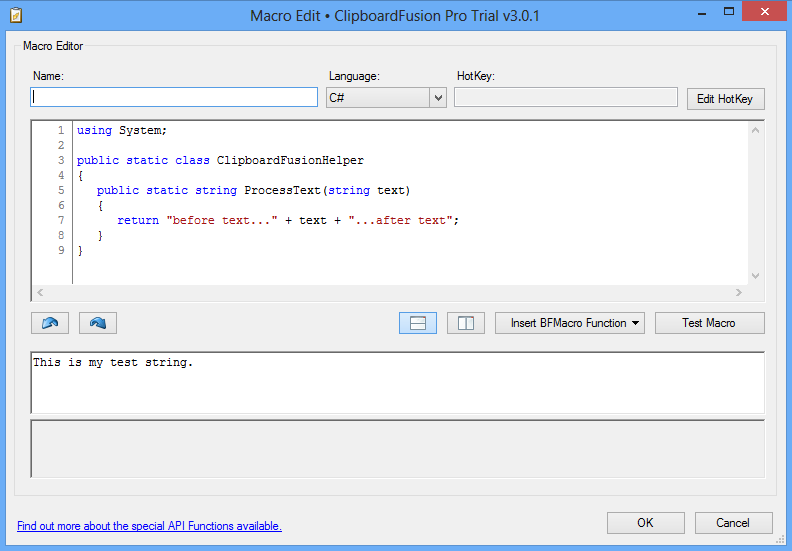Minimize the Macro Edit window
Image resolution: width=792 pixels, height=551 pixels.
[x=702, y=12]
